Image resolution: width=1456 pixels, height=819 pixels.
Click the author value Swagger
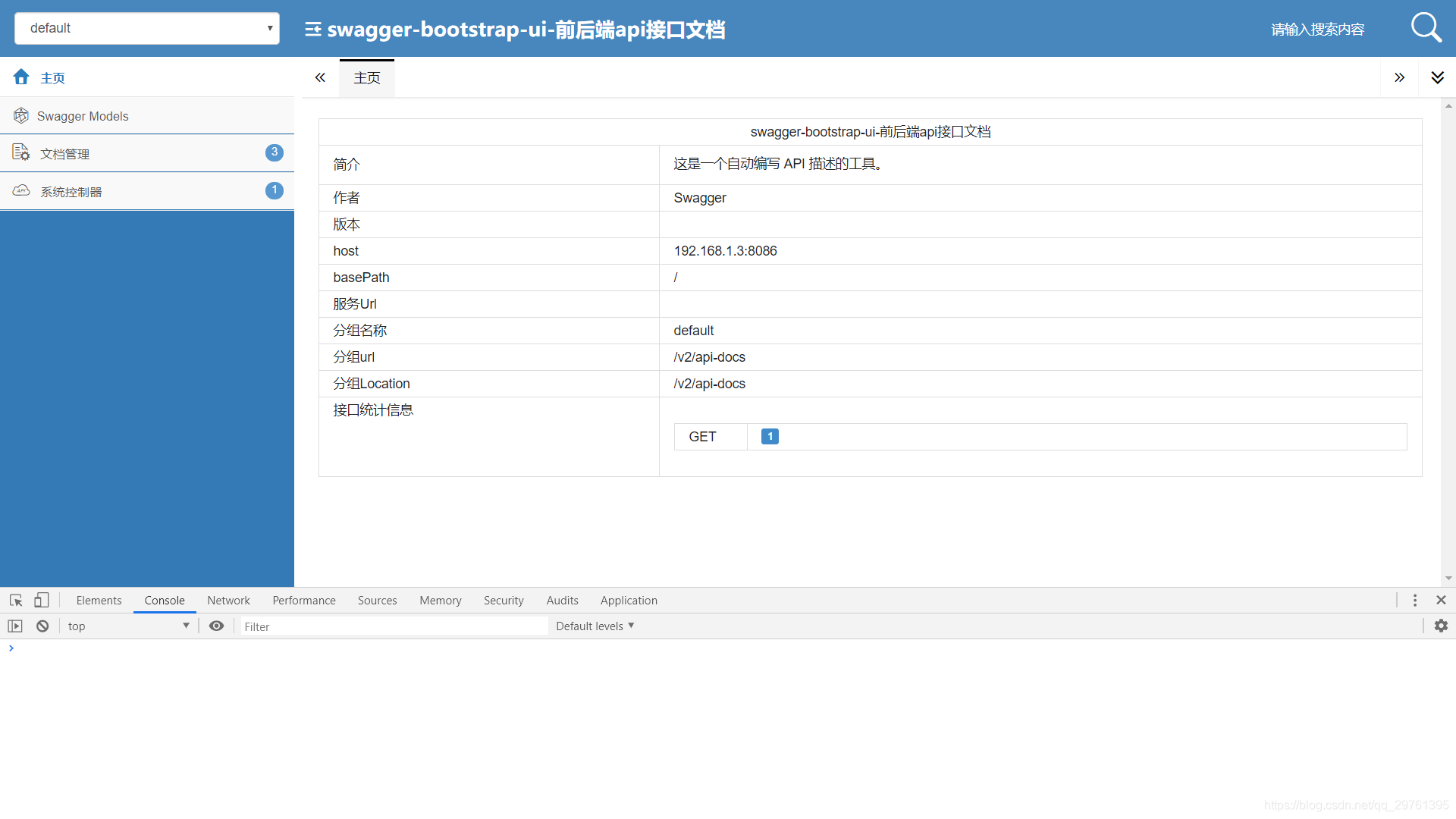699,198
